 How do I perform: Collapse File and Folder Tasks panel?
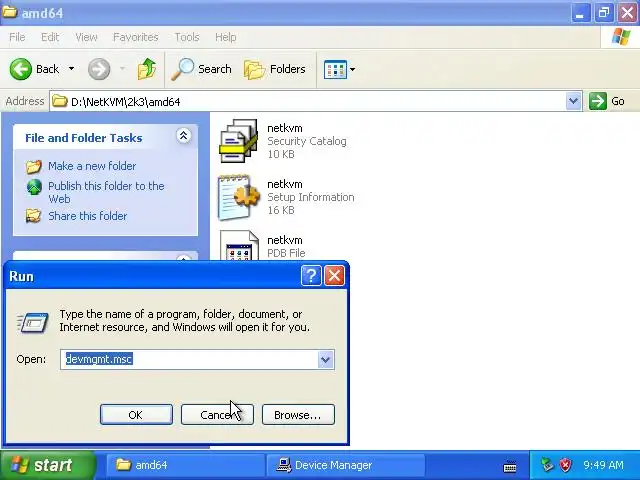[x=183, y=136]
